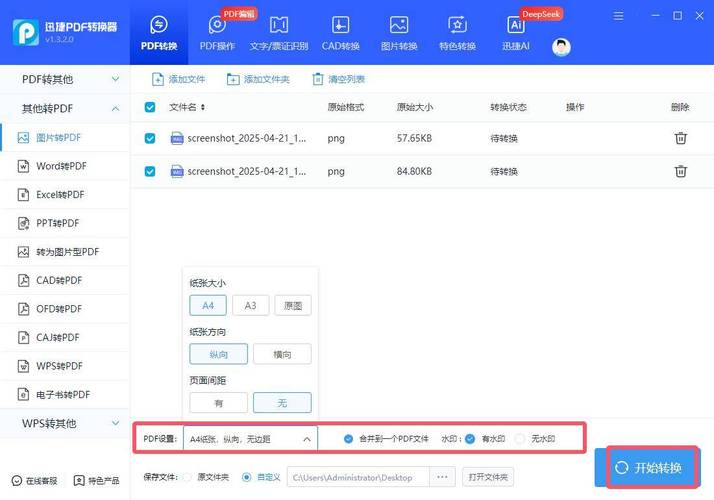The width and height of the screenshot is (714, 500).
Task: Delete the 84.80KB file with trash icon
Action: (680, 171)
